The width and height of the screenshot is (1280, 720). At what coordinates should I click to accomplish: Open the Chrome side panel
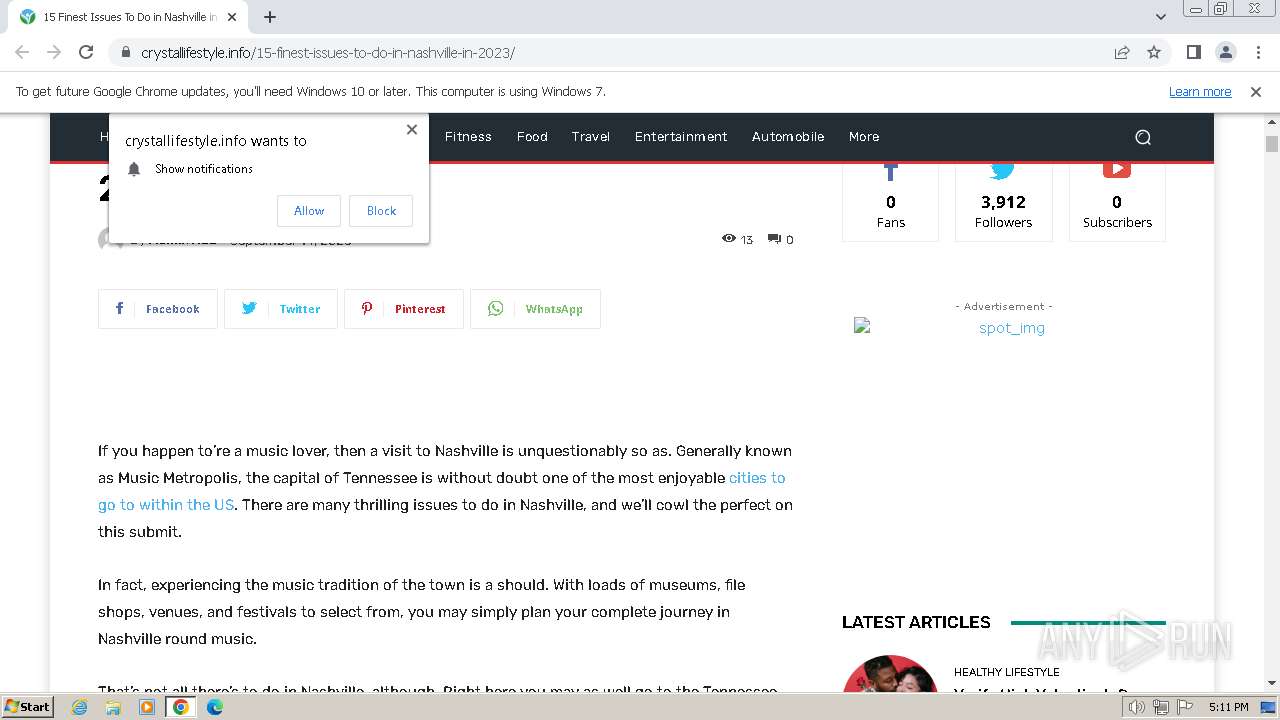point(1194,52)
